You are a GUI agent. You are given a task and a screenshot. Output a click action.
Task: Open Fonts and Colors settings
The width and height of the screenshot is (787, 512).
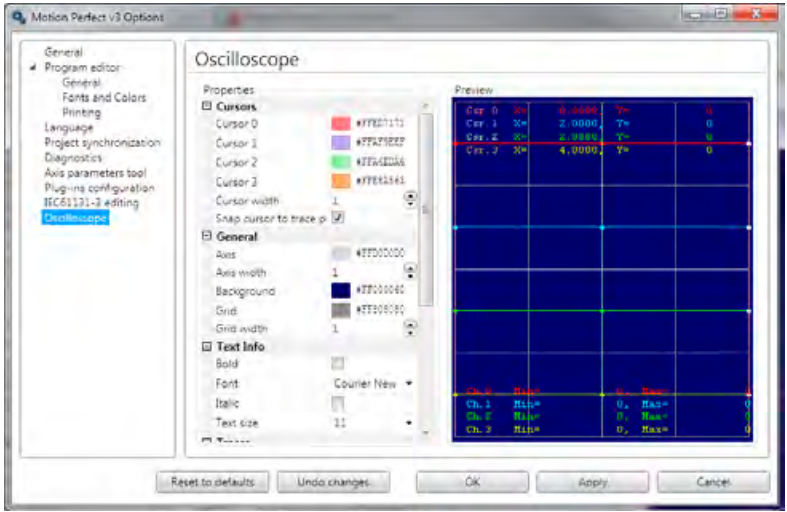(x=104, y=97)
